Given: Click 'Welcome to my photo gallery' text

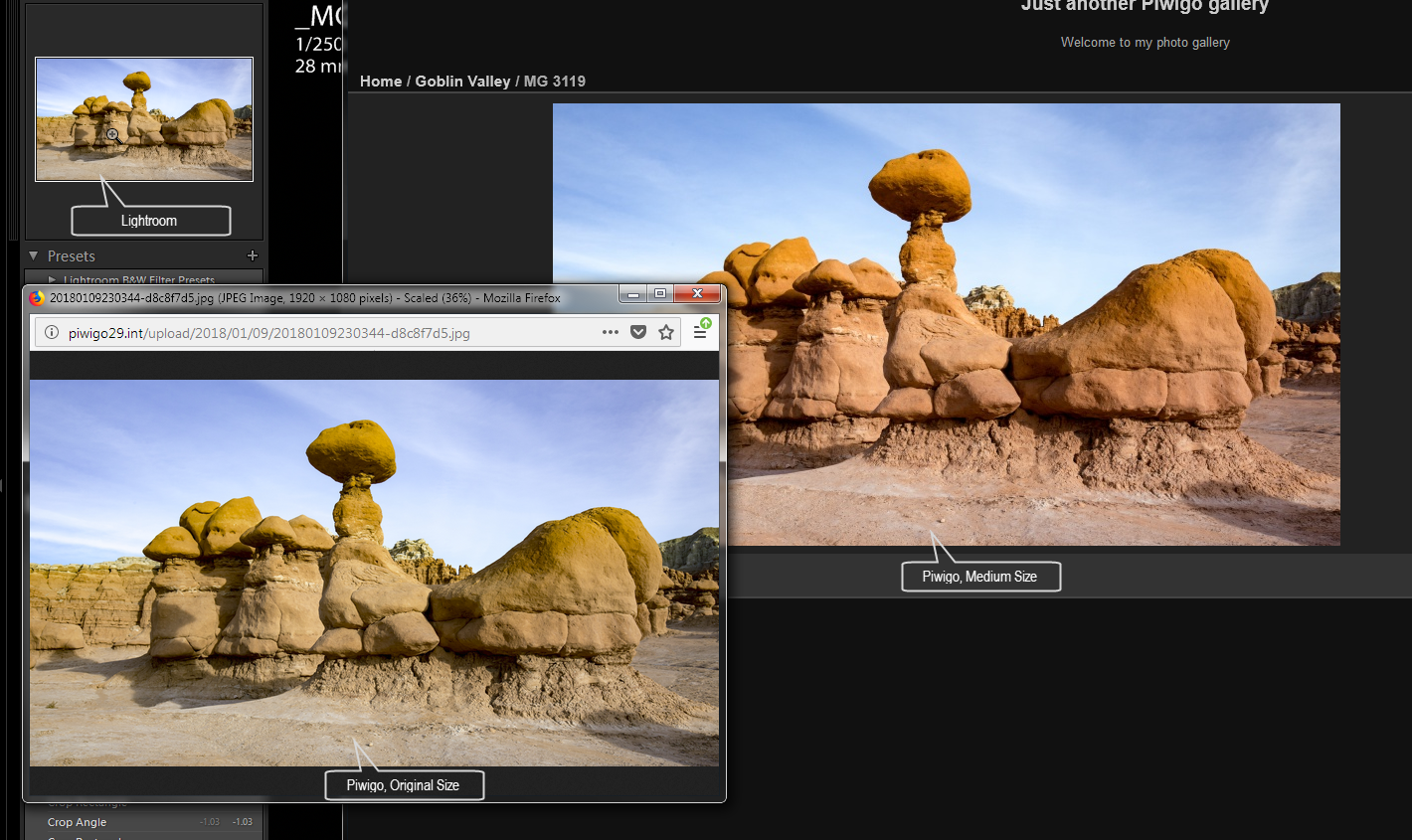Looking at the screenshot, I should click(x=1146, y=42).
